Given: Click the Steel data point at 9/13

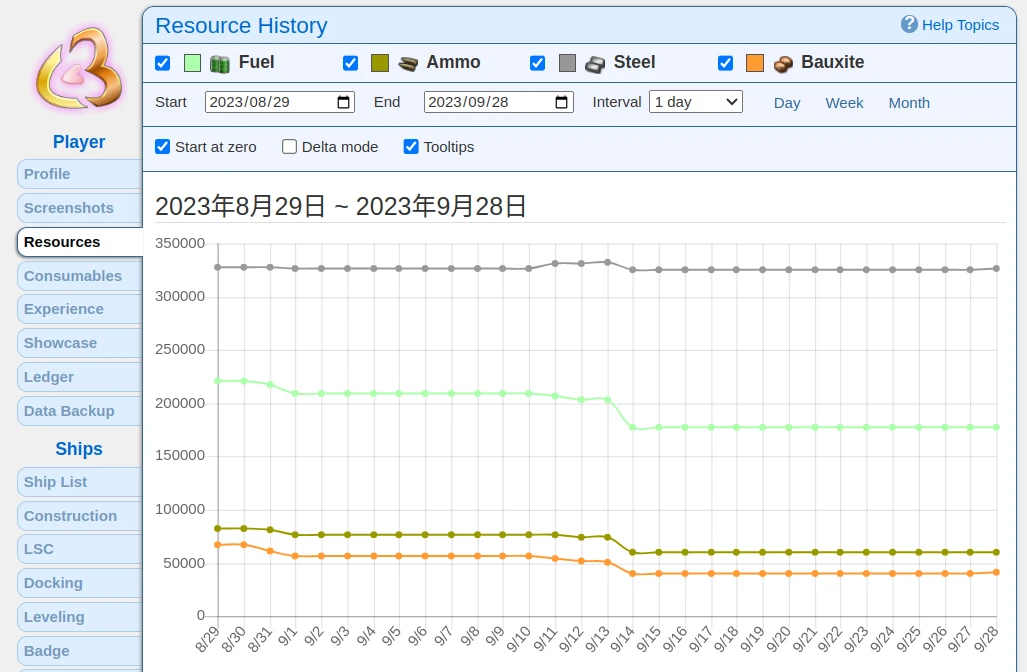Looking at the screenshot, I should tap(608, 262).
